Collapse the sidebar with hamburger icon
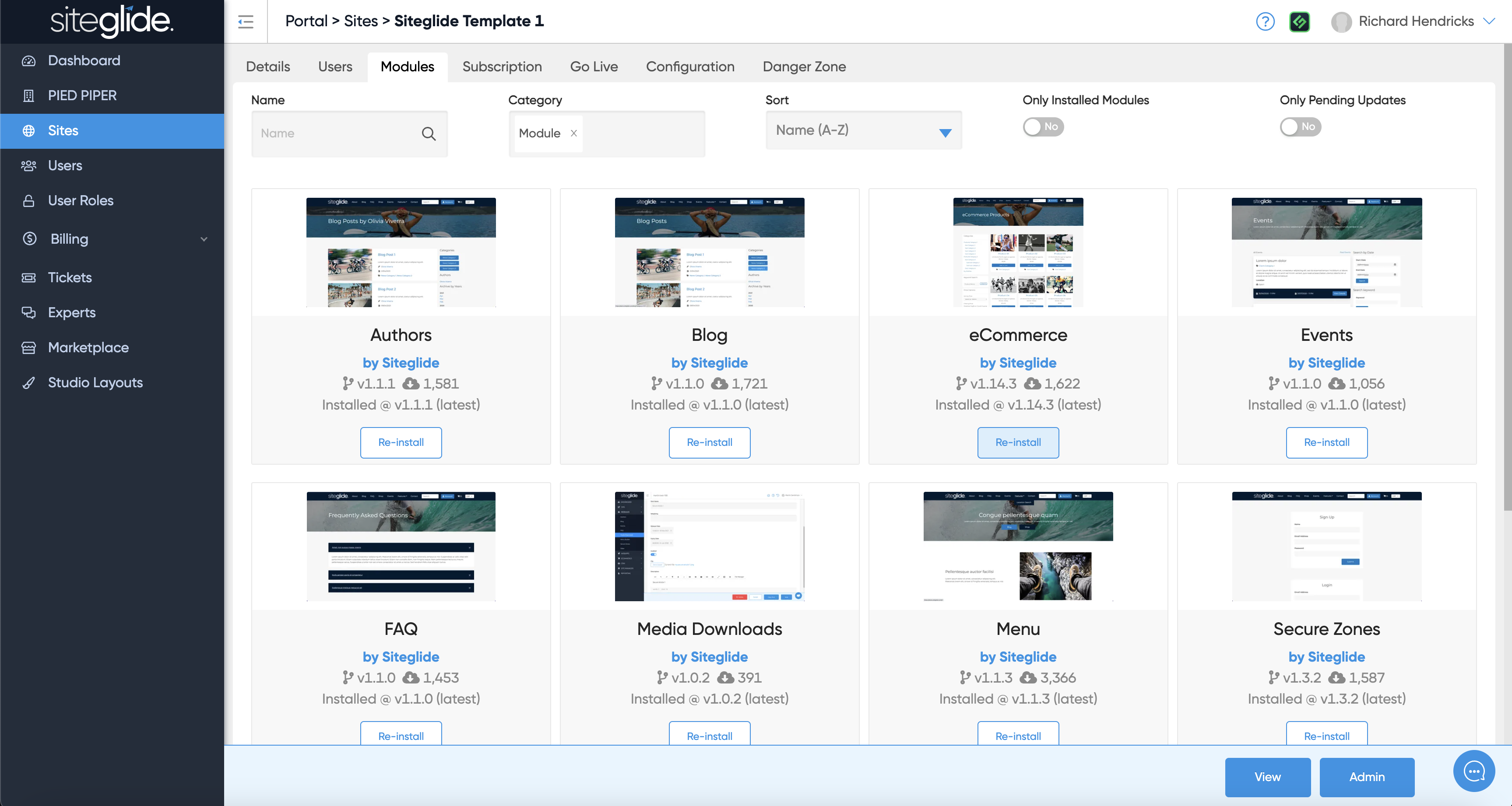Screen dimensions: 1512x806 pyautogui.click(x=245, y=22)
